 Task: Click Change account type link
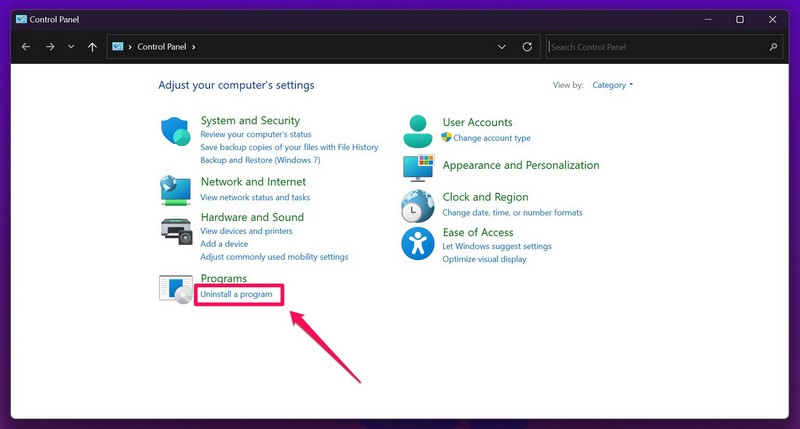point(492,138)
